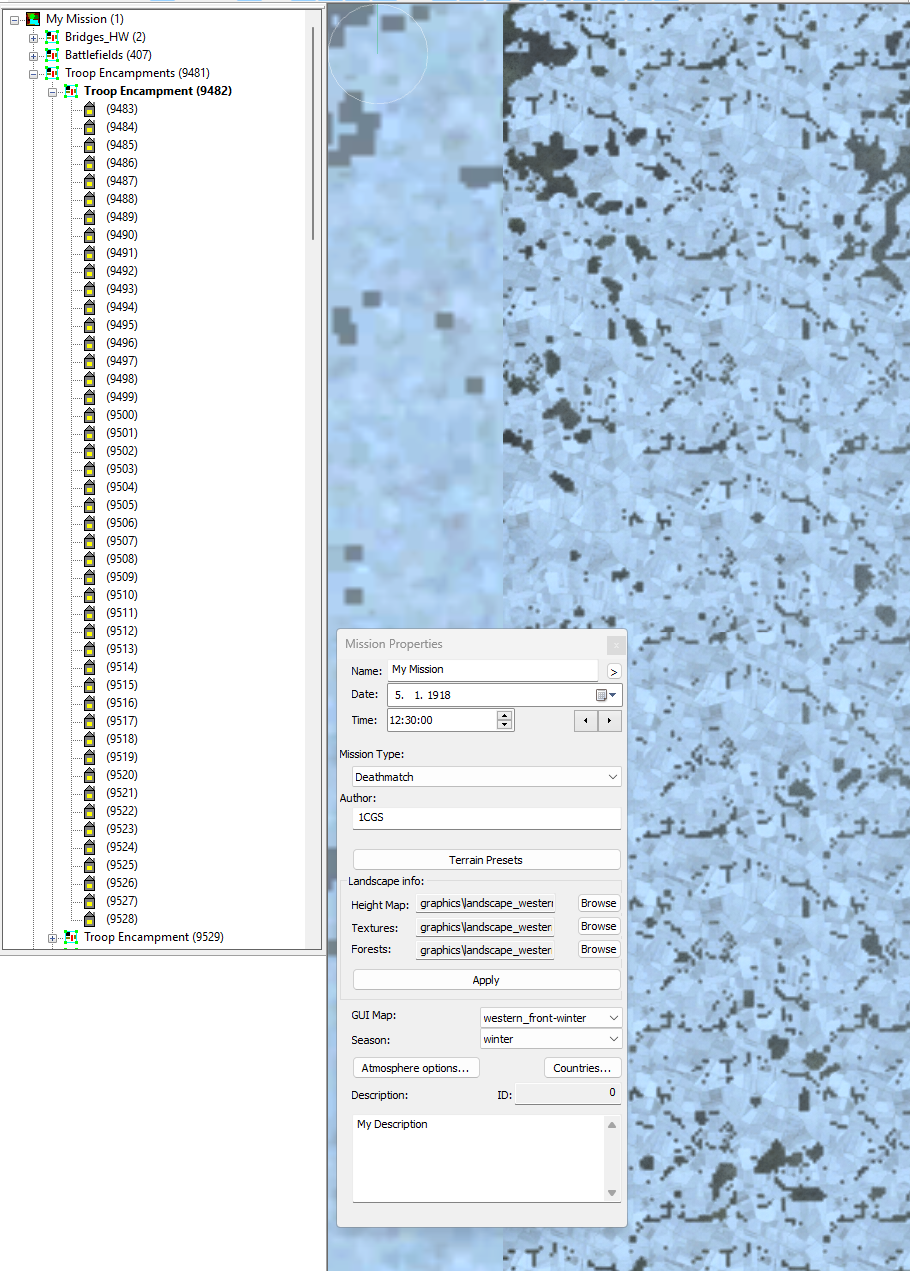
Task: Click the Battlefields group icon
Action: (52, 55)
